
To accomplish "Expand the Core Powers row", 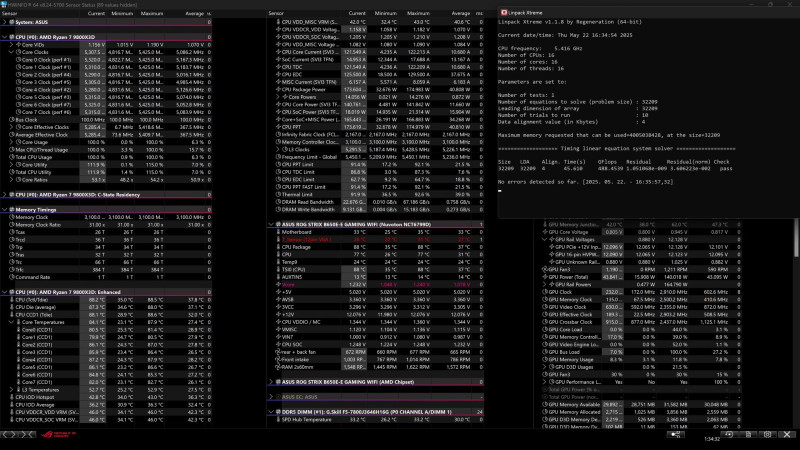I will click(x=278, y=97).
